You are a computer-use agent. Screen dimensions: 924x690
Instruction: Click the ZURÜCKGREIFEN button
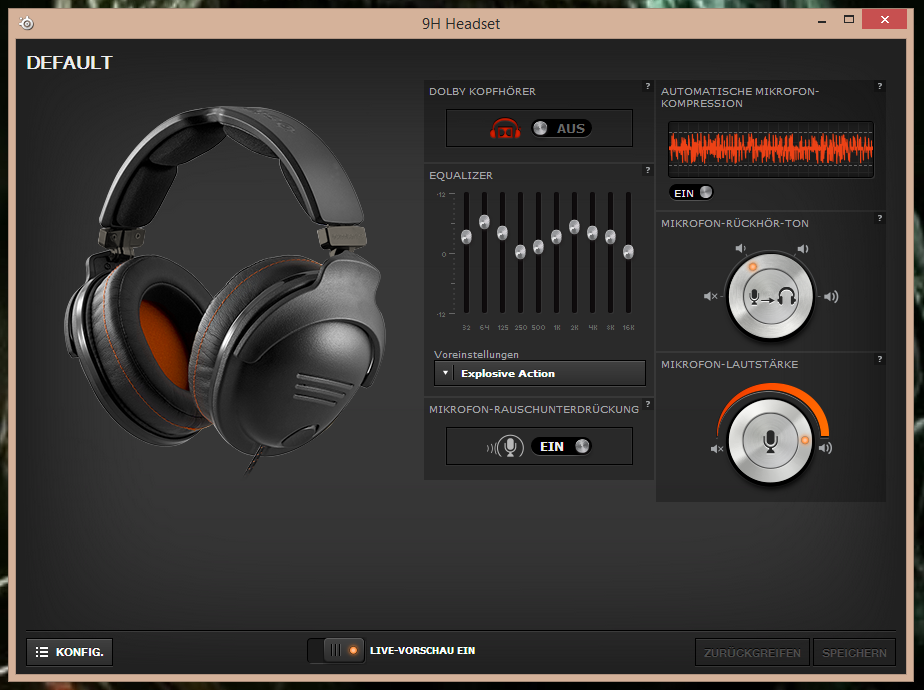(753, 652)
